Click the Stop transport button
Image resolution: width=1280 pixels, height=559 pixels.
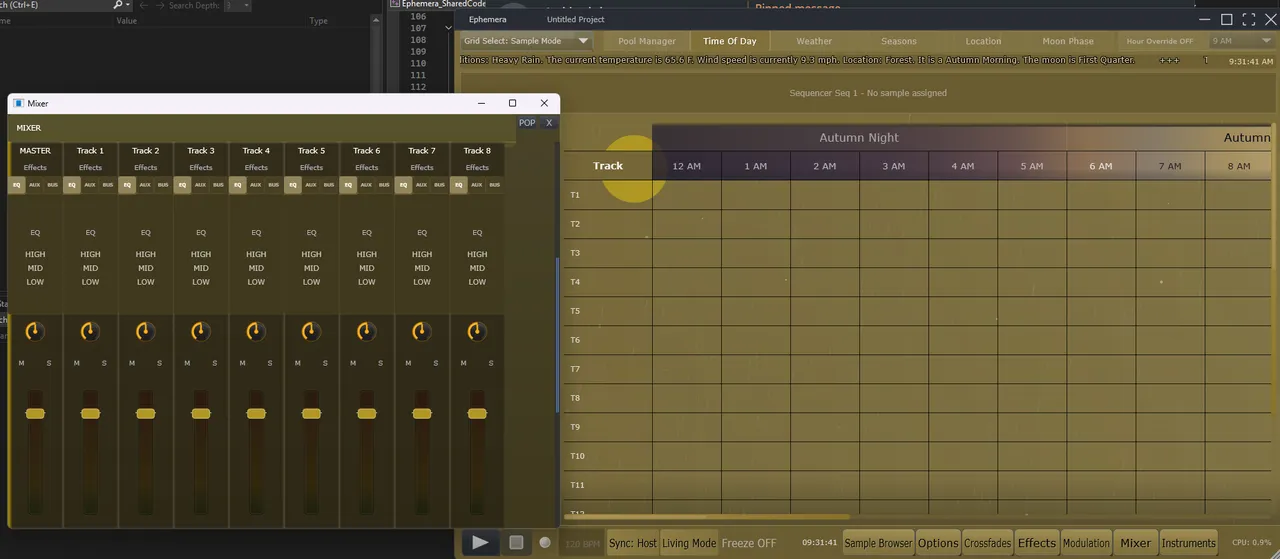(516, 542)
